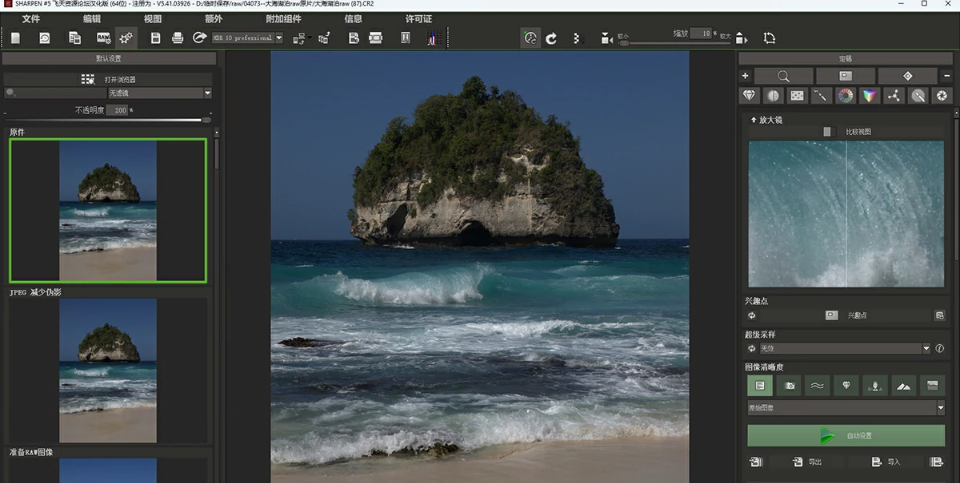The width and height of the screenshot is (960, 483).
Task: Click the 超级采样 info icon
Action: [940, 348]
